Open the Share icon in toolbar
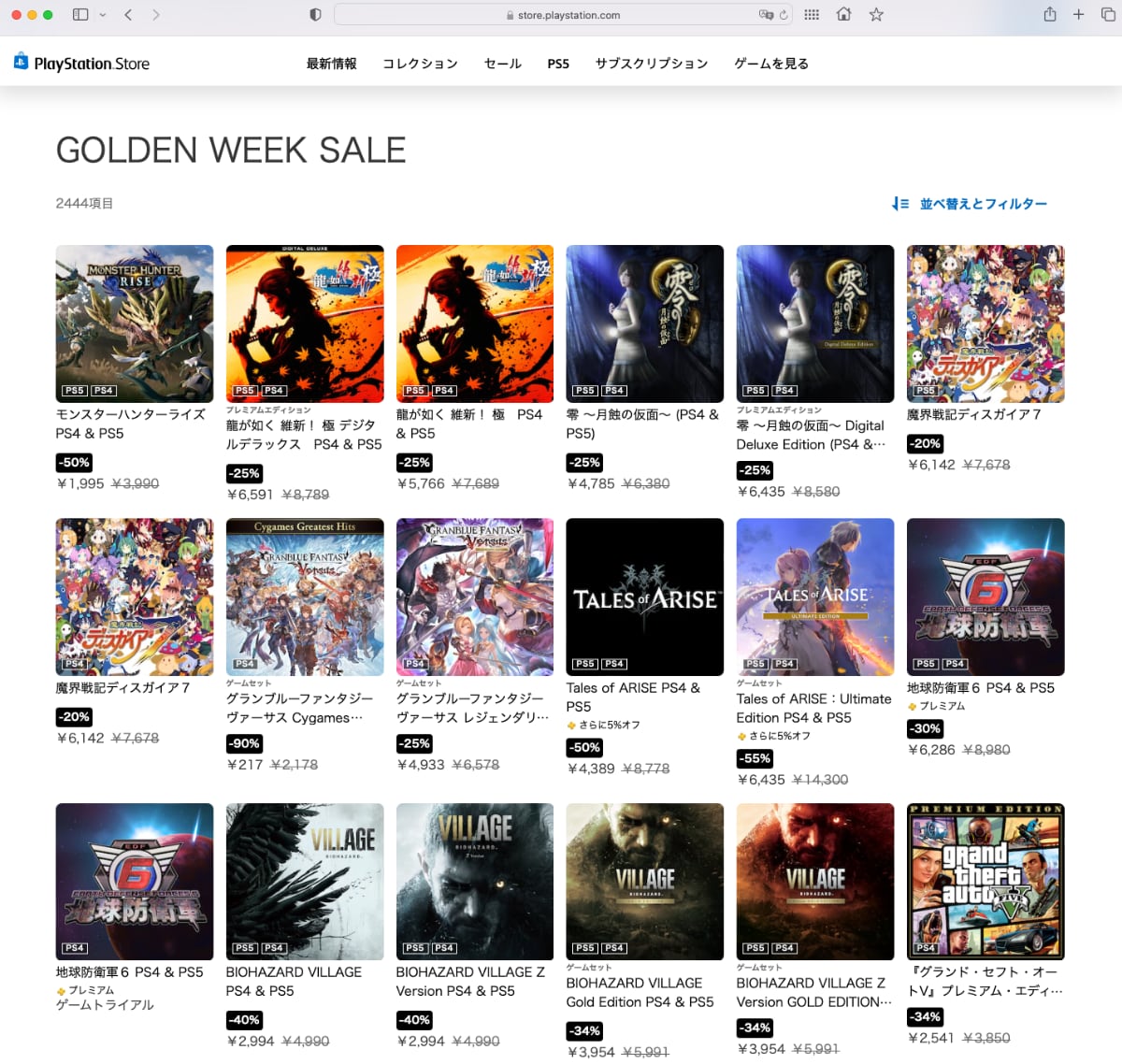 point(1050,15)
